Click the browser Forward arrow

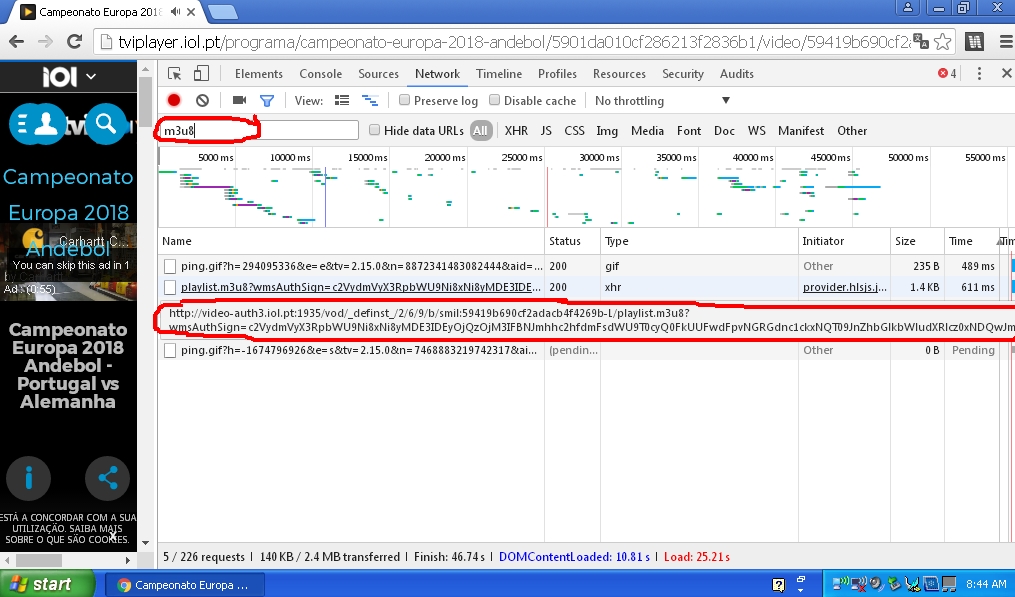(45, 42)
